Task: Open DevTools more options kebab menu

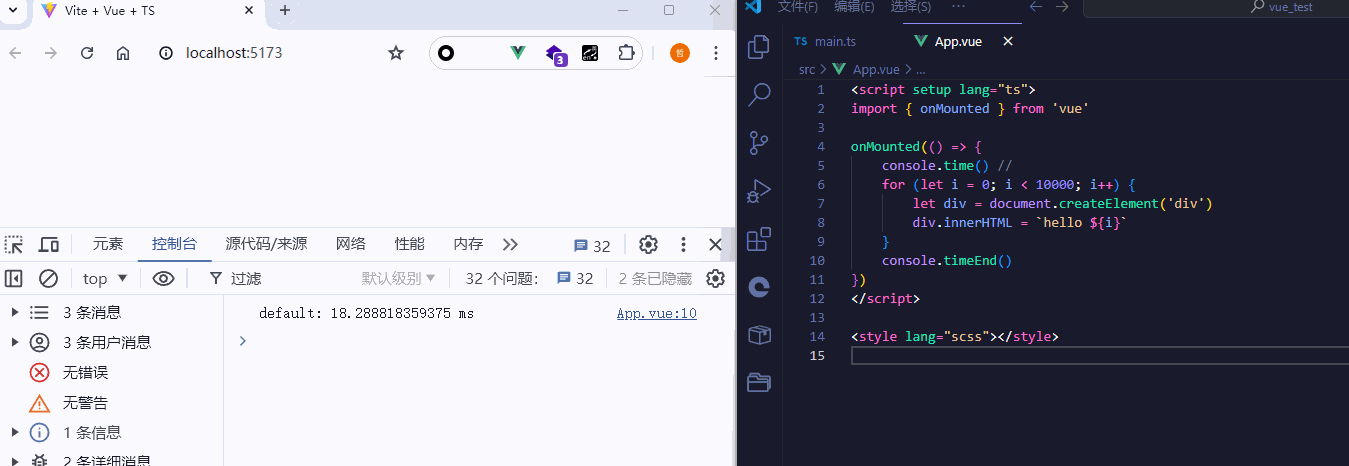Action: click(x=683, y=245)
